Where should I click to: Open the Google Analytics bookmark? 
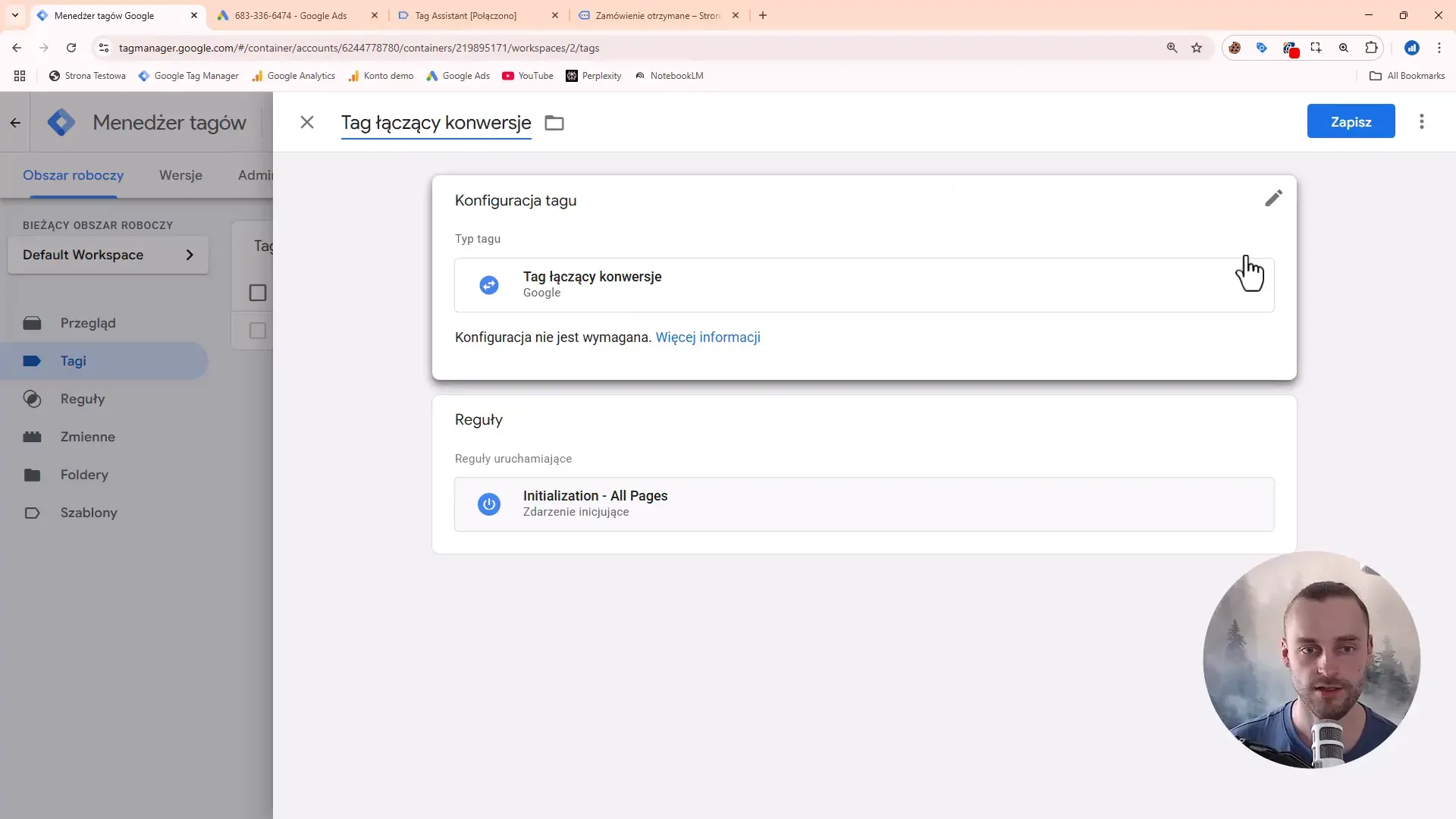(293, 76)
